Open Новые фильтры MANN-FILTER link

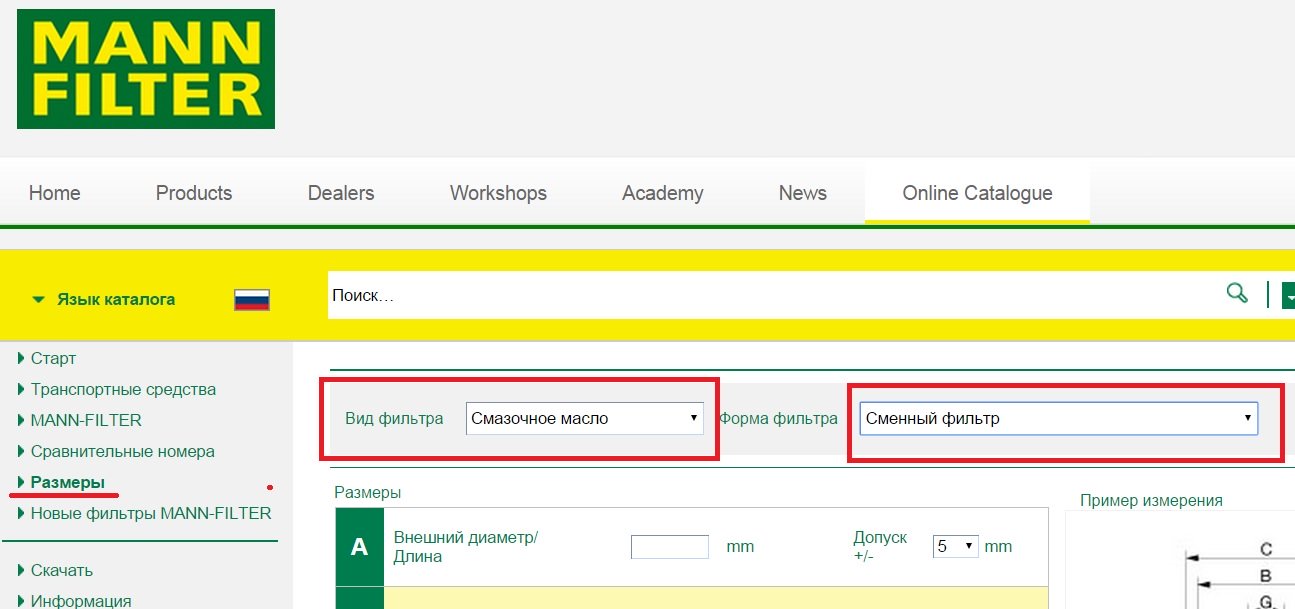pyautogui.click(x=150, y=513)
